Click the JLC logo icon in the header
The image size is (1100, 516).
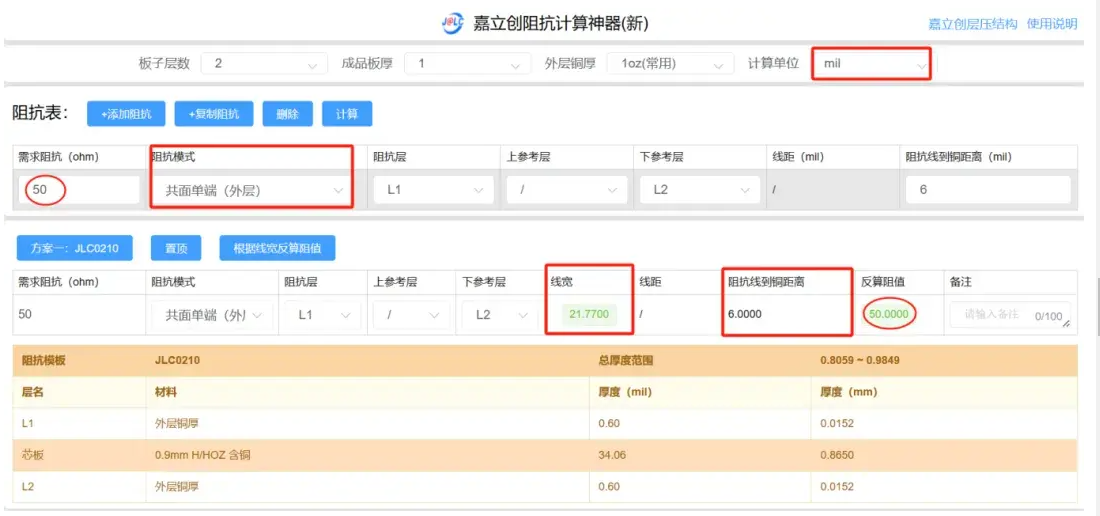(452, 23)
